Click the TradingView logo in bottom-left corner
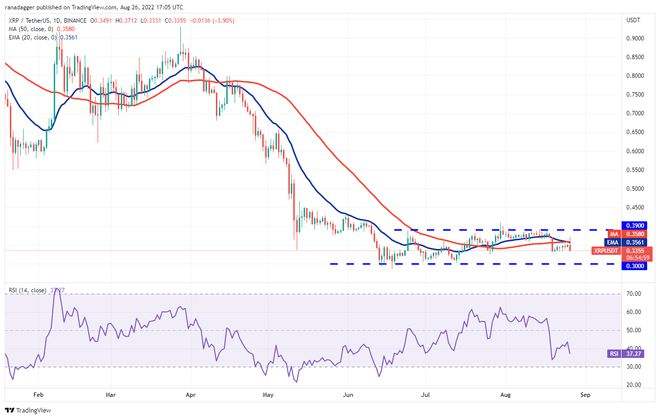Viewport: 660px width, 419px height. click(x=28, y=410)
